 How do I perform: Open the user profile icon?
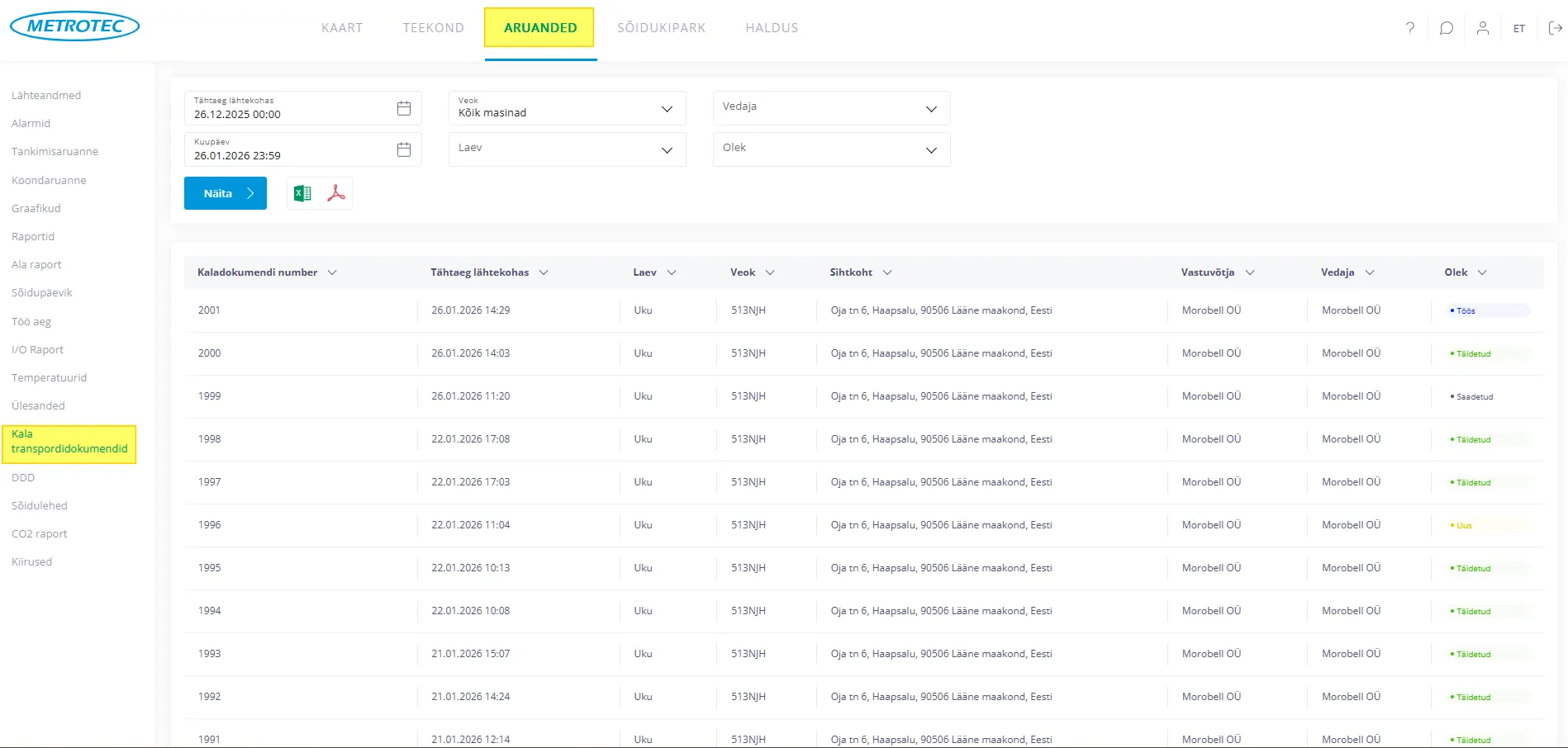(1483, 28)
